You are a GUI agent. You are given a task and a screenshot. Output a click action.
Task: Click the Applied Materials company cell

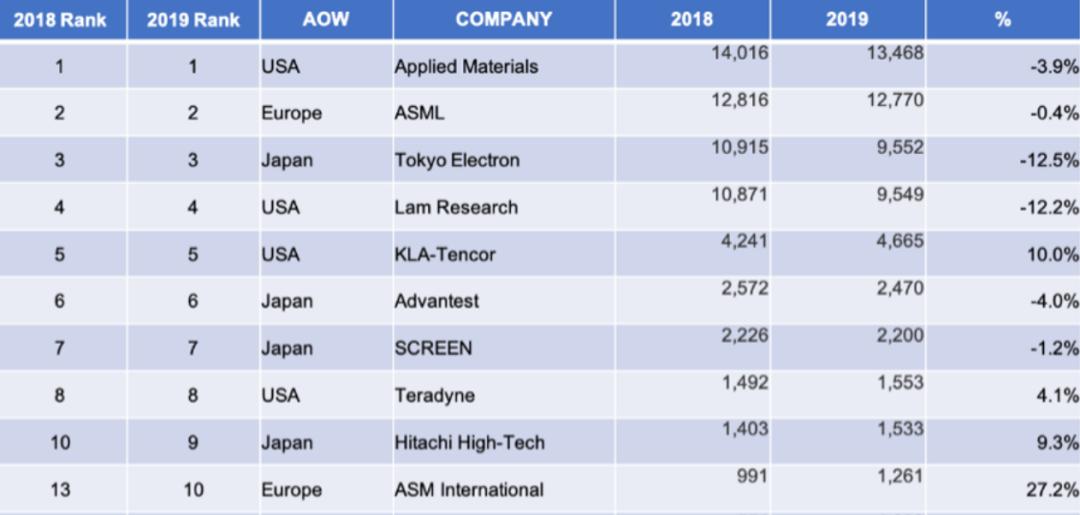466,67
